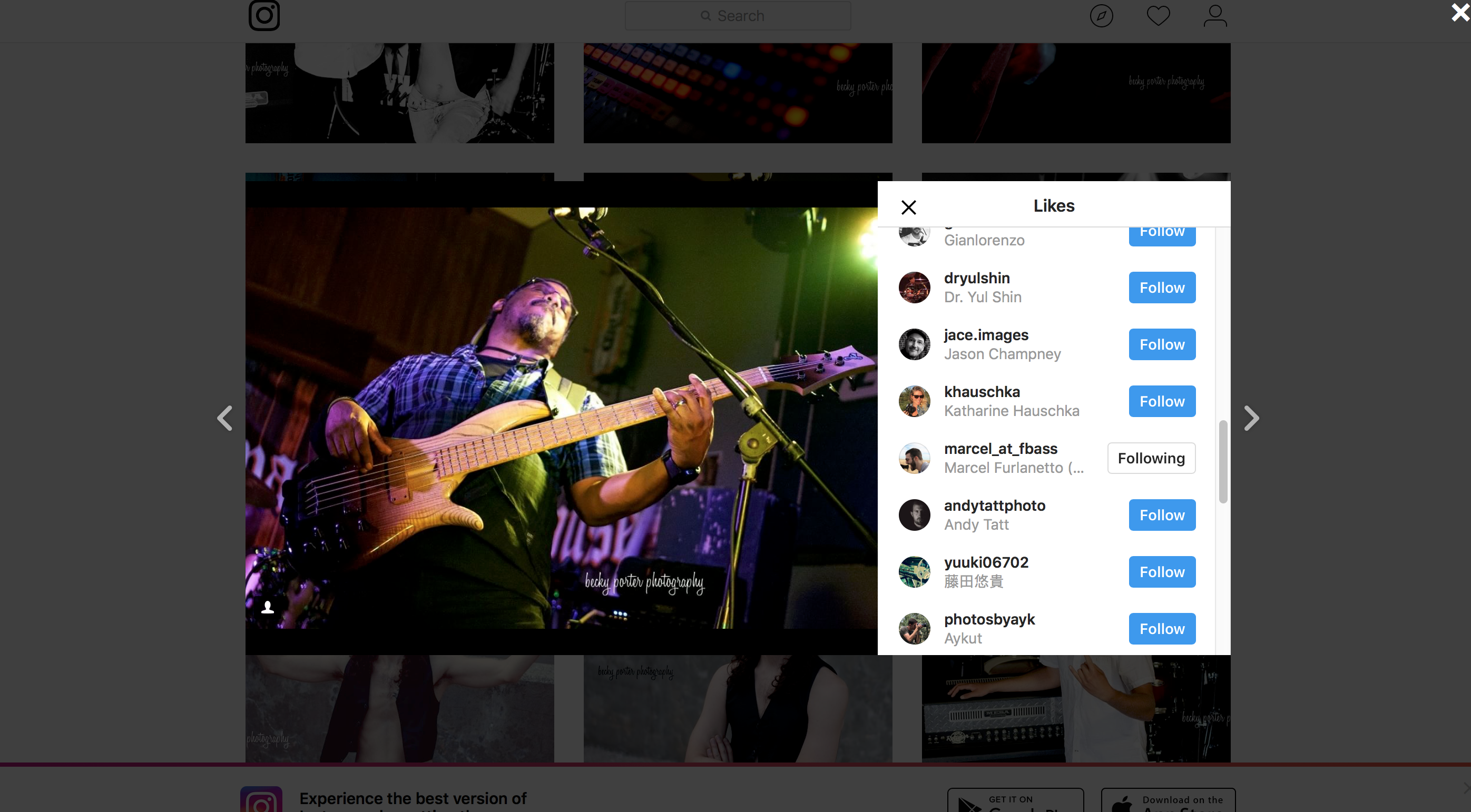Click yuuki06702's avatar

click(914, 572)
